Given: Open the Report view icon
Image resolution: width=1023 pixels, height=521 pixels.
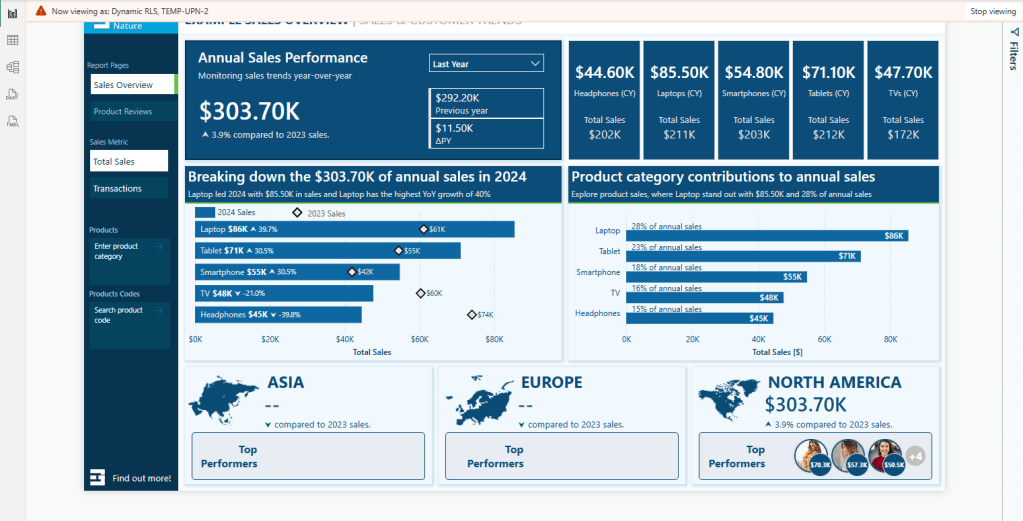Looking at the screenshot, I should coord(12,13).
